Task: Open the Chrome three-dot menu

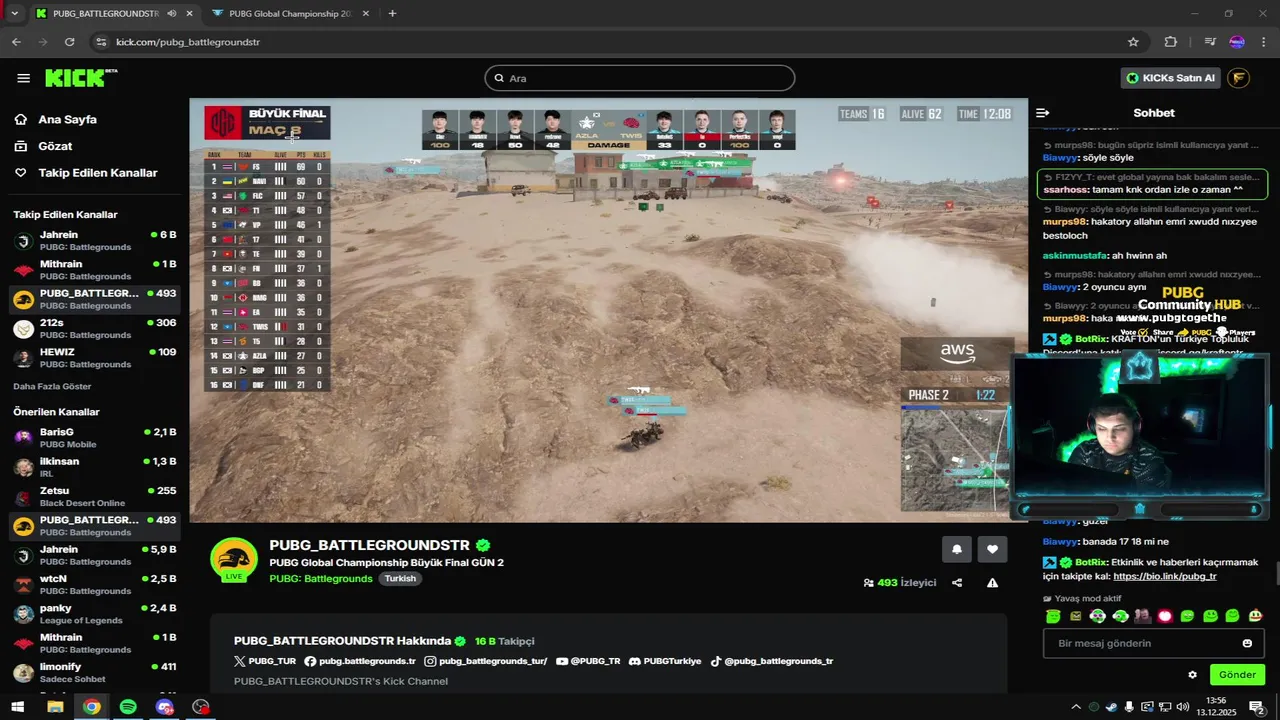Action: (x=1264, y=42)
